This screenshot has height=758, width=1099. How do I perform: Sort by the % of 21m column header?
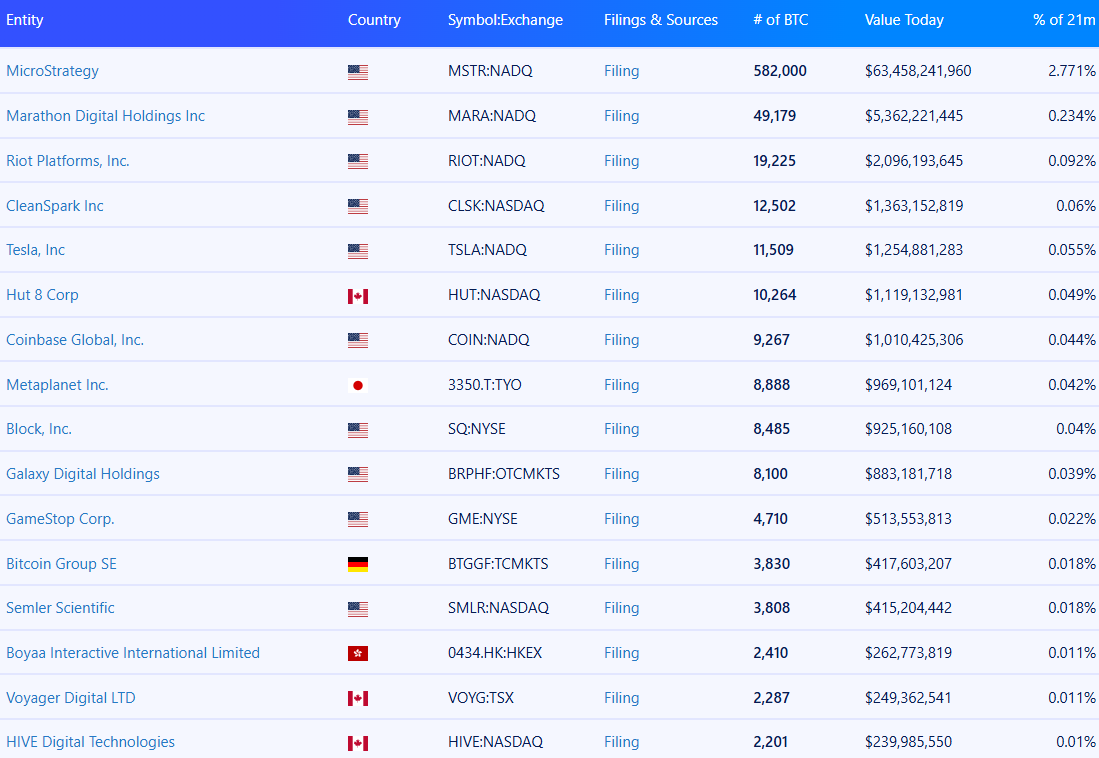coord(1064,20)
